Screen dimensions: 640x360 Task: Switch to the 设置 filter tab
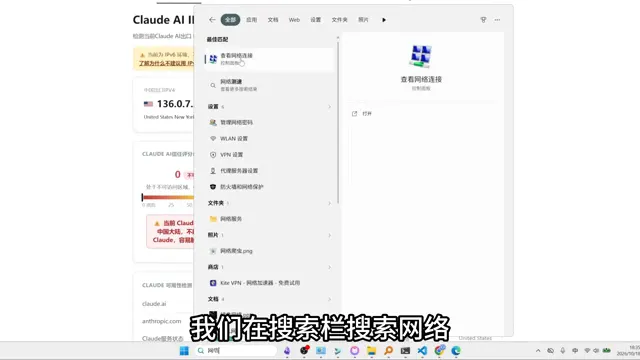(316, 20)
